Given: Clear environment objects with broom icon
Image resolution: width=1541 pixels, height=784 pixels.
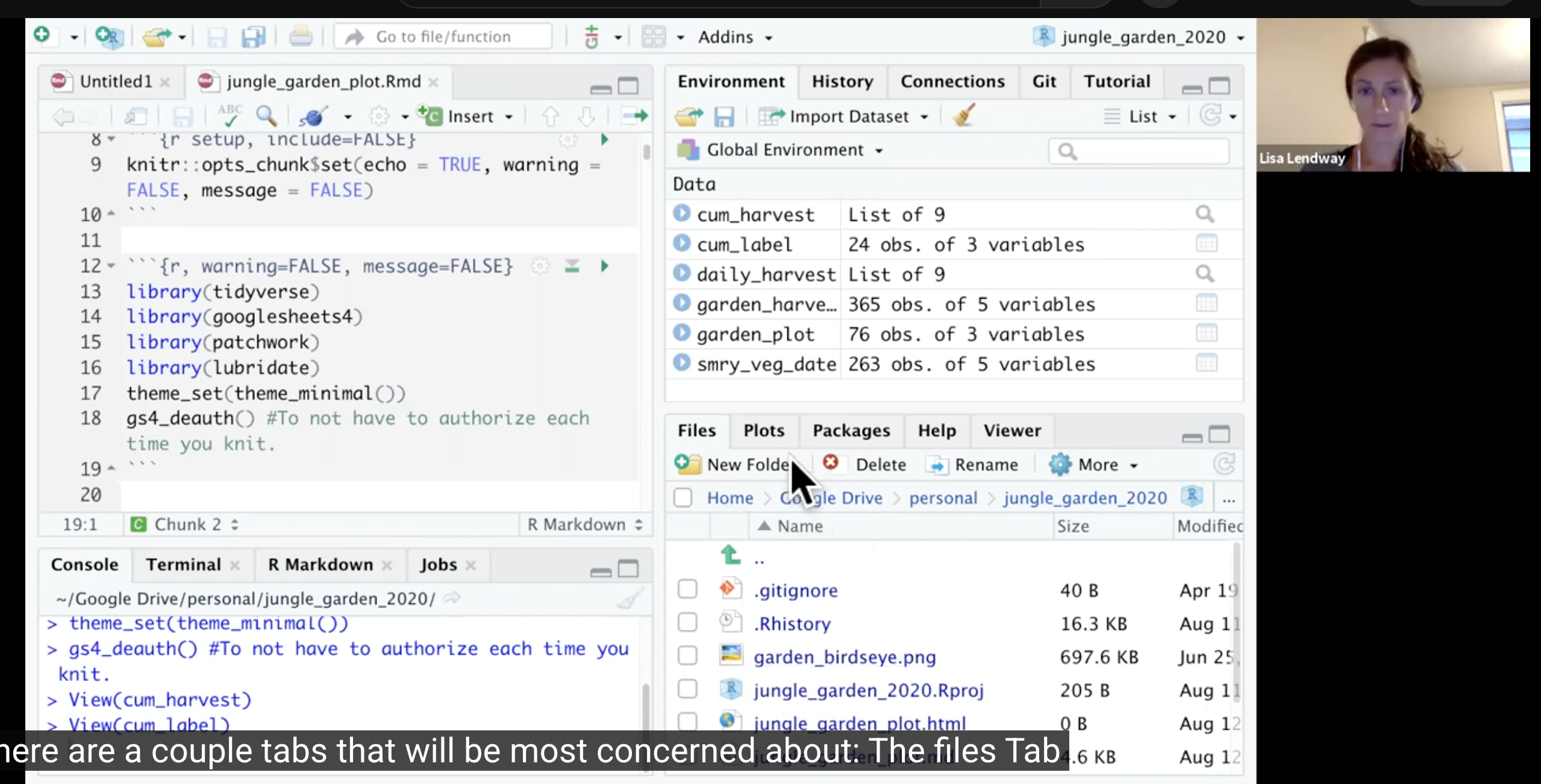Looking at the screenshot, I should (964, 115).
